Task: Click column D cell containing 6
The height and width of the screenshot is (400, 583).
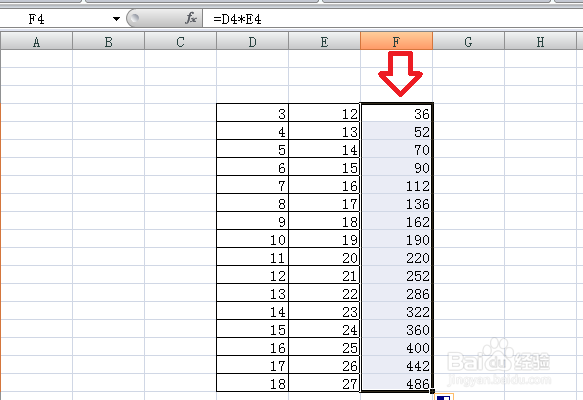Action: click(x=252, y=167)
